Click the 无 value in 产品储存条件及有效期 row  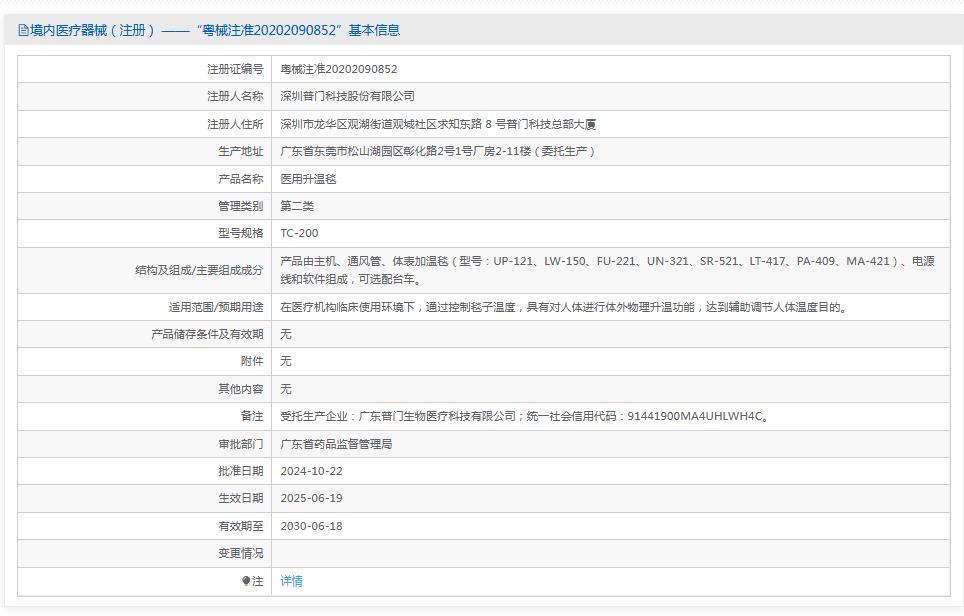point(286,334)
